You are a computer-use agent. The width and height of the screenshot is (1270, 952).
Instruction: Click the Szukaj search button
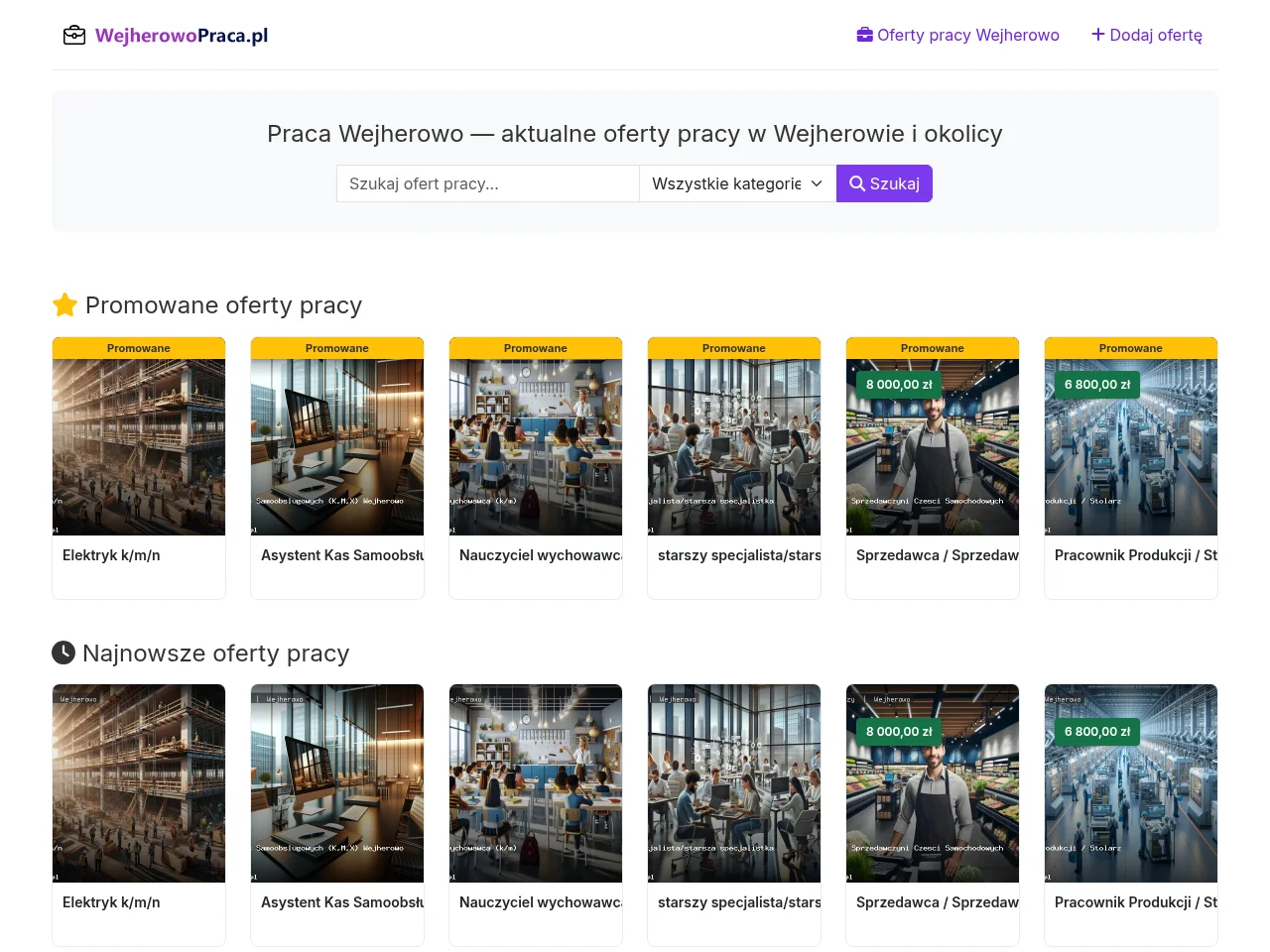click(x=884, y=183)
